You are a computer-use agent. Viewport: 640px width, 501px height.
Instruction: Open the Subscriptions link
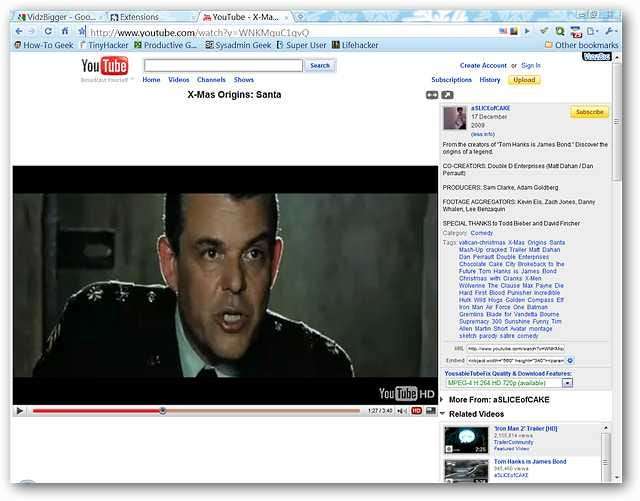(x=451, y=80)
